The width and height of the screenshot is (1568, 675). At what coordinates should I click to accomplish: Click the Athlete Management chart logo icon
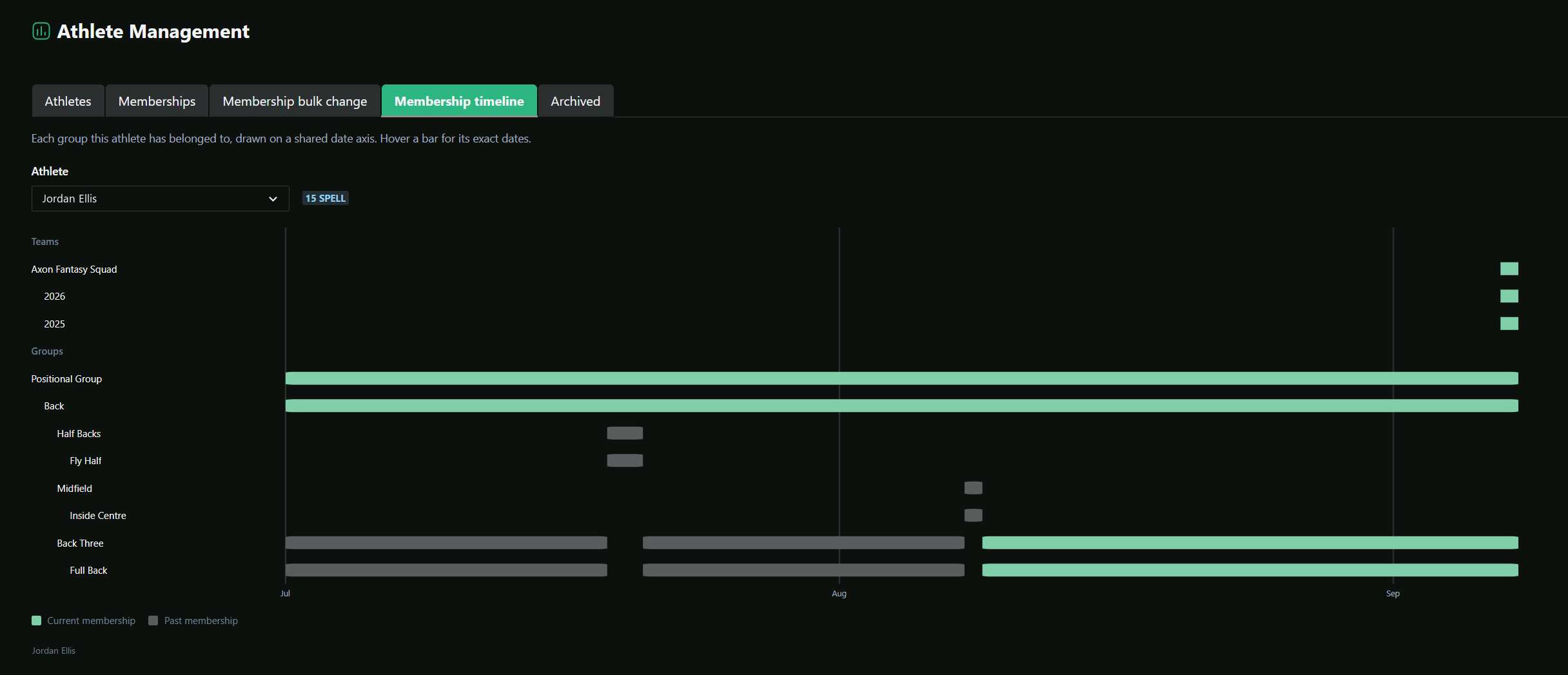coord(41,31)
